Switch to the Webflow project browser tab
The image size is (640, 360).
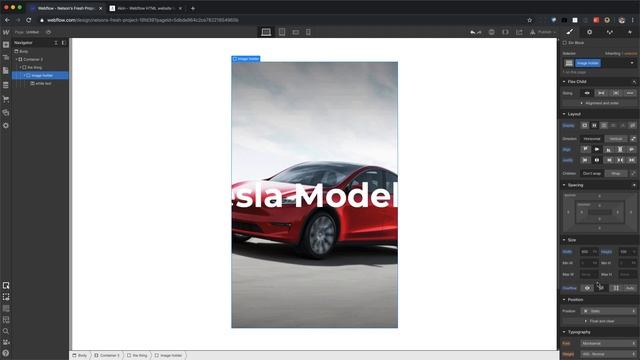coord(65,8)
